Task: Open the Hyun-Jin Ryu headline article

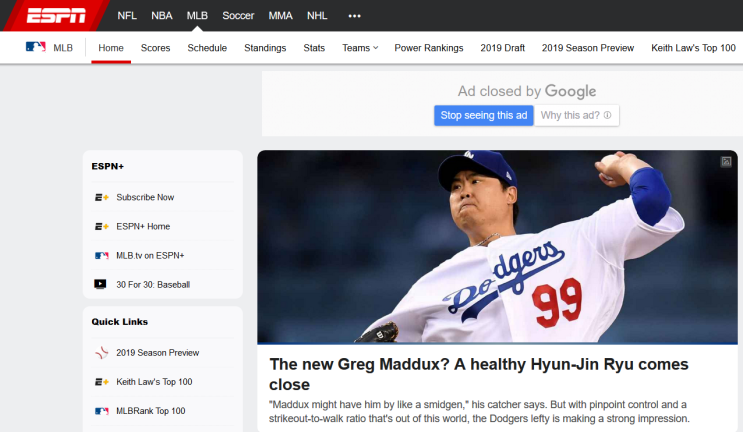Action: click(479, 374)
